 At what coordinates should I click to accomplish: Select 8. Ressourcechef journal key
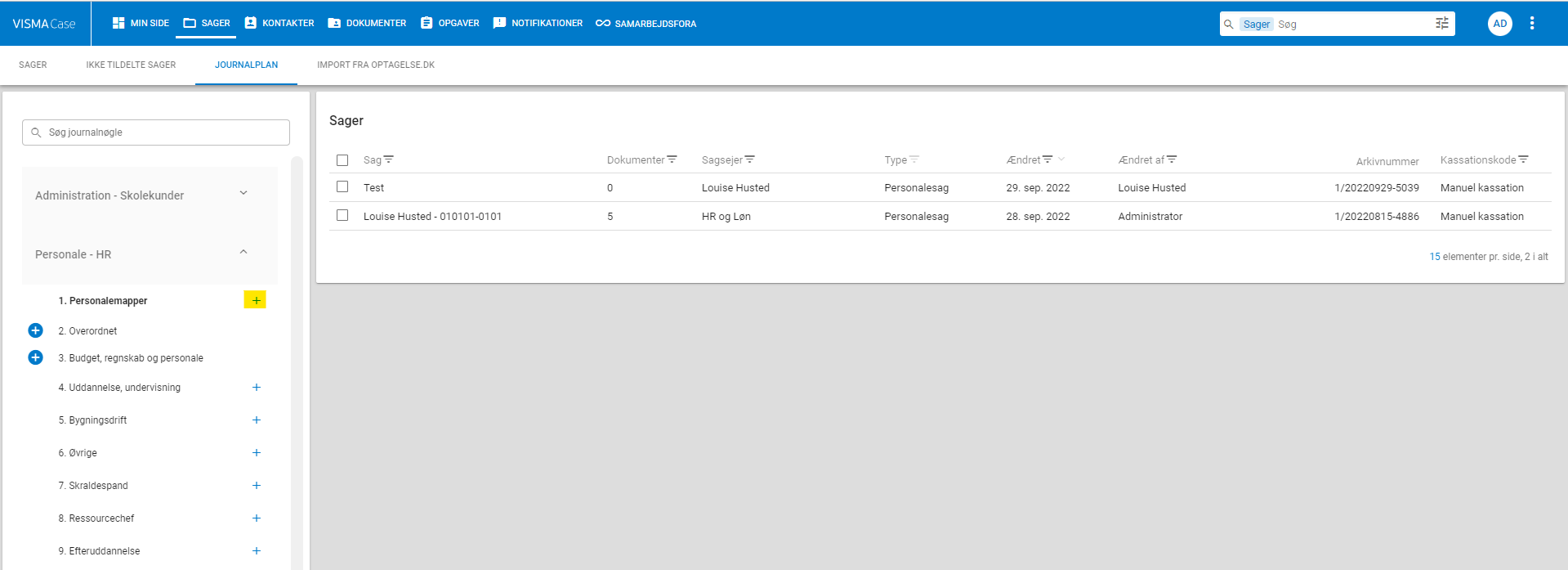click(x=96, y=518)
